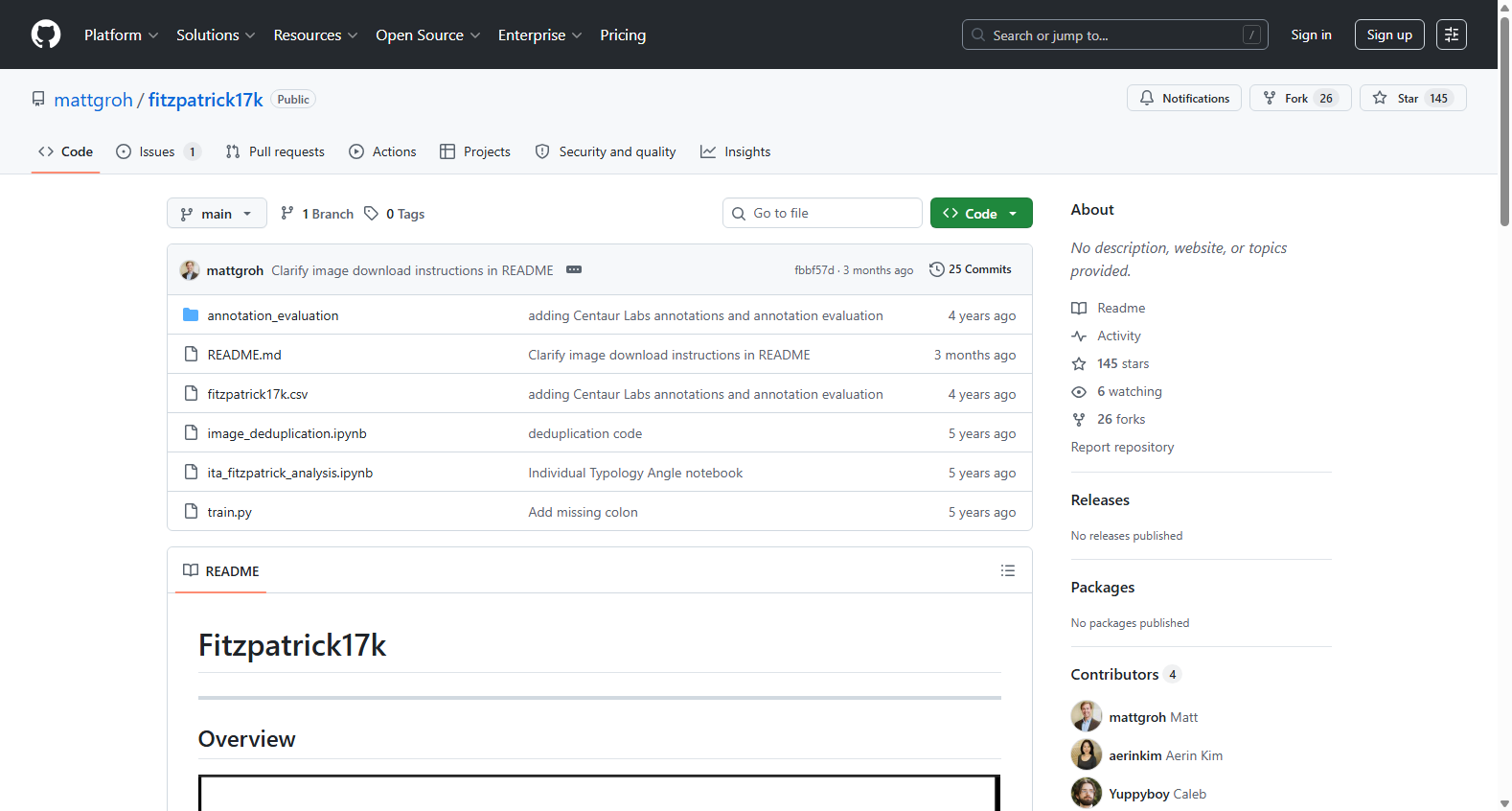Open the image_deduplication.ipynb file
1512x811 pixels.
(287, 433)
